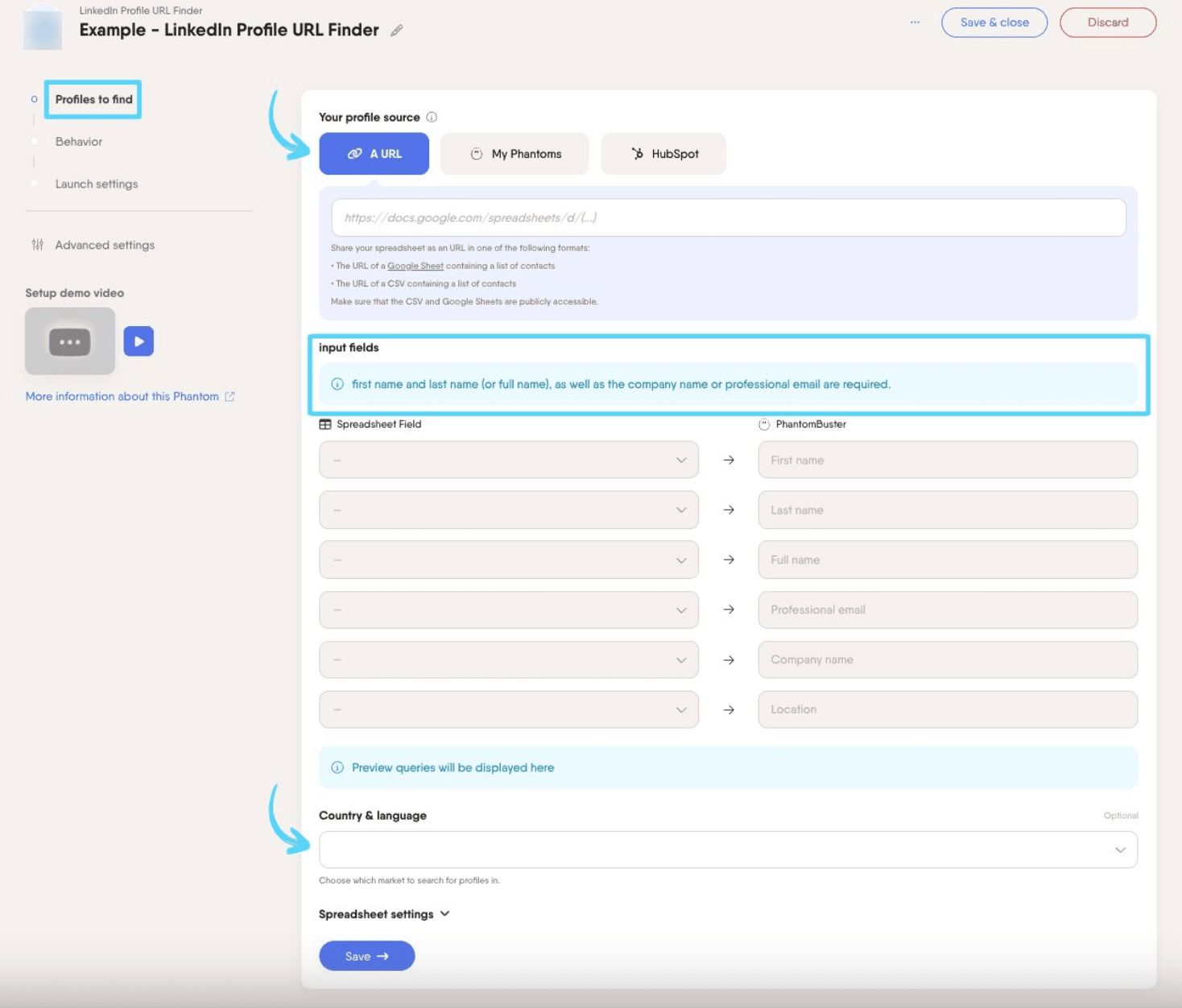
Task: Open Advanced settings
Action: coord(105,245)
